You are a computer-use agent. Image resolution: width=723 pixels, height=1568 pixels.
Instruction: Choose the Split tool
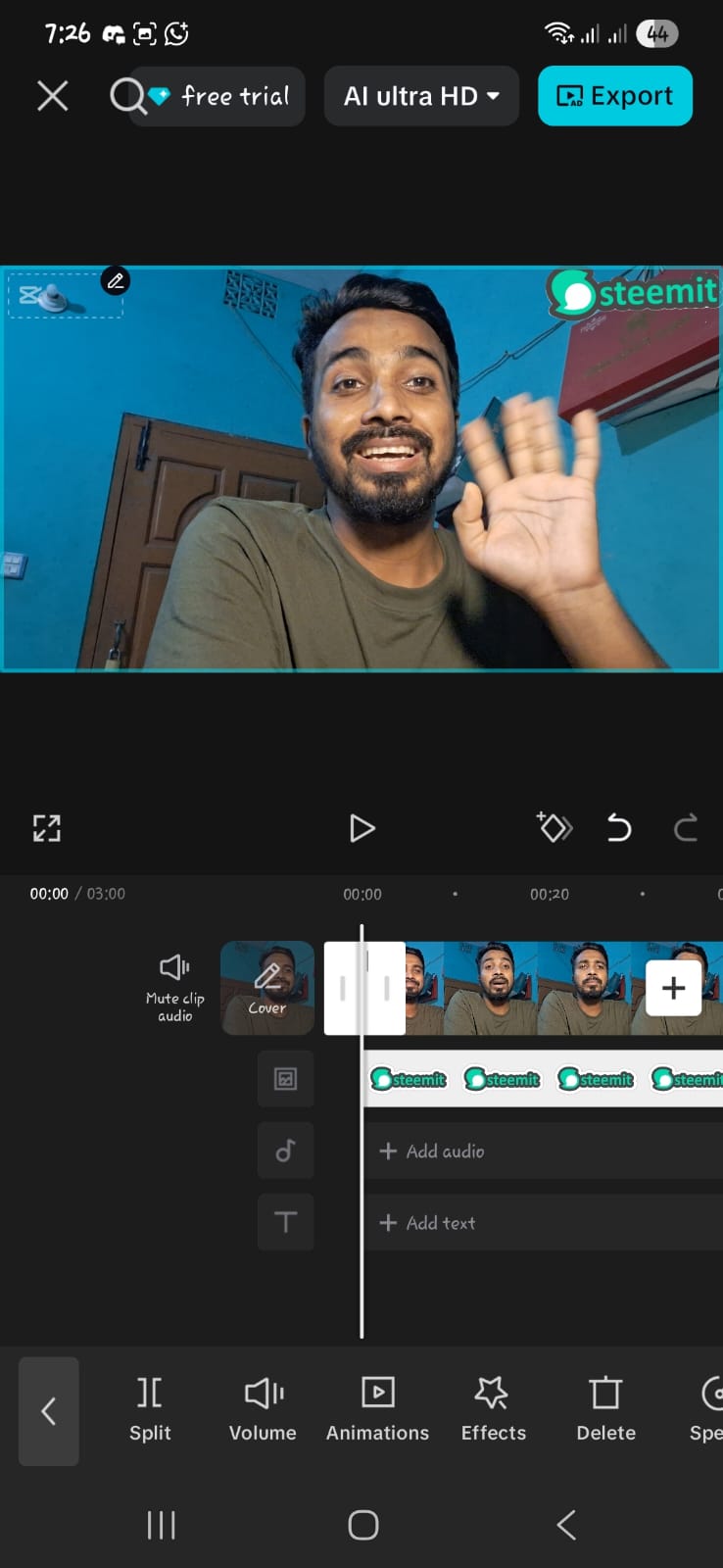click(150, 1409)
